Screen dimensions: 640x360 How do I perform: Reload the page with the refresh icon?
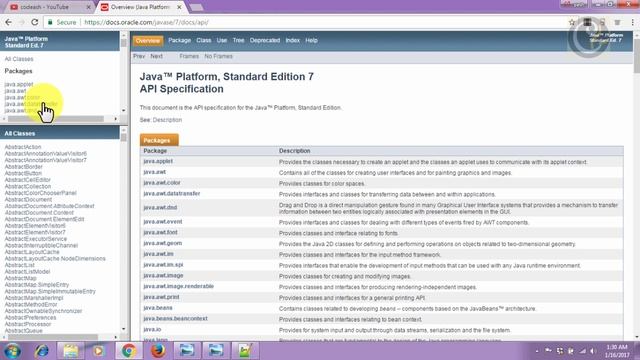click(x=34, y=22)
